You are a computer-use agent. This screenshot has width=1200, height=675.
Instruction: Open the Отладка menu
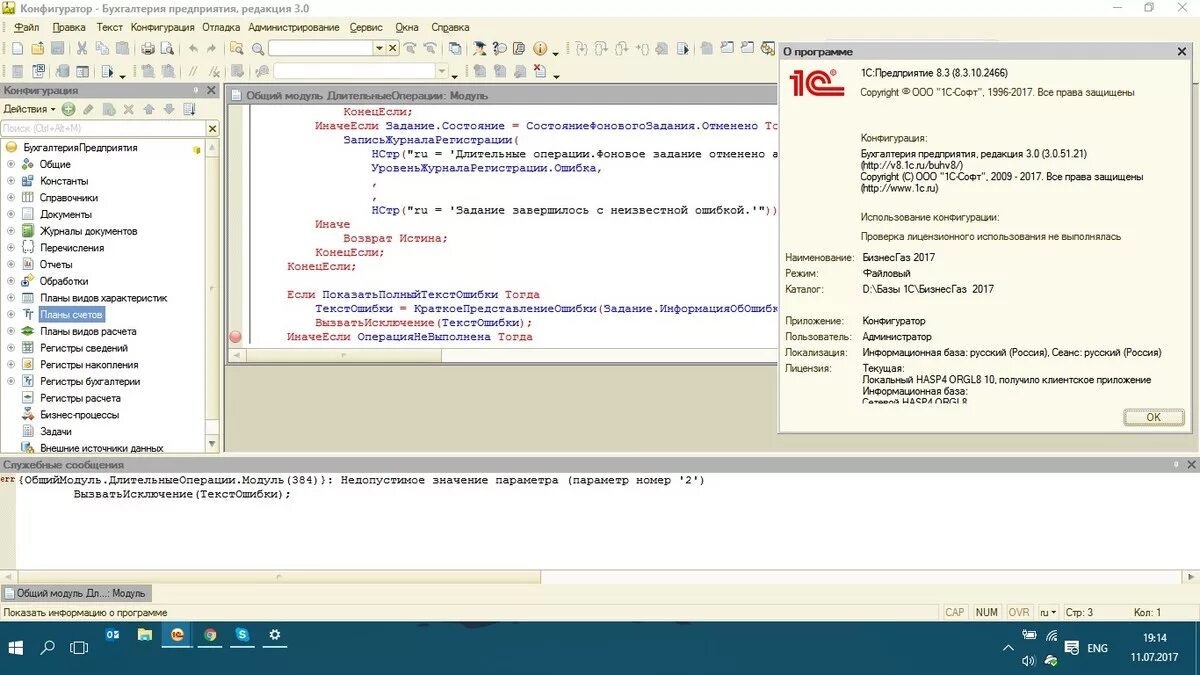[221, 27]
